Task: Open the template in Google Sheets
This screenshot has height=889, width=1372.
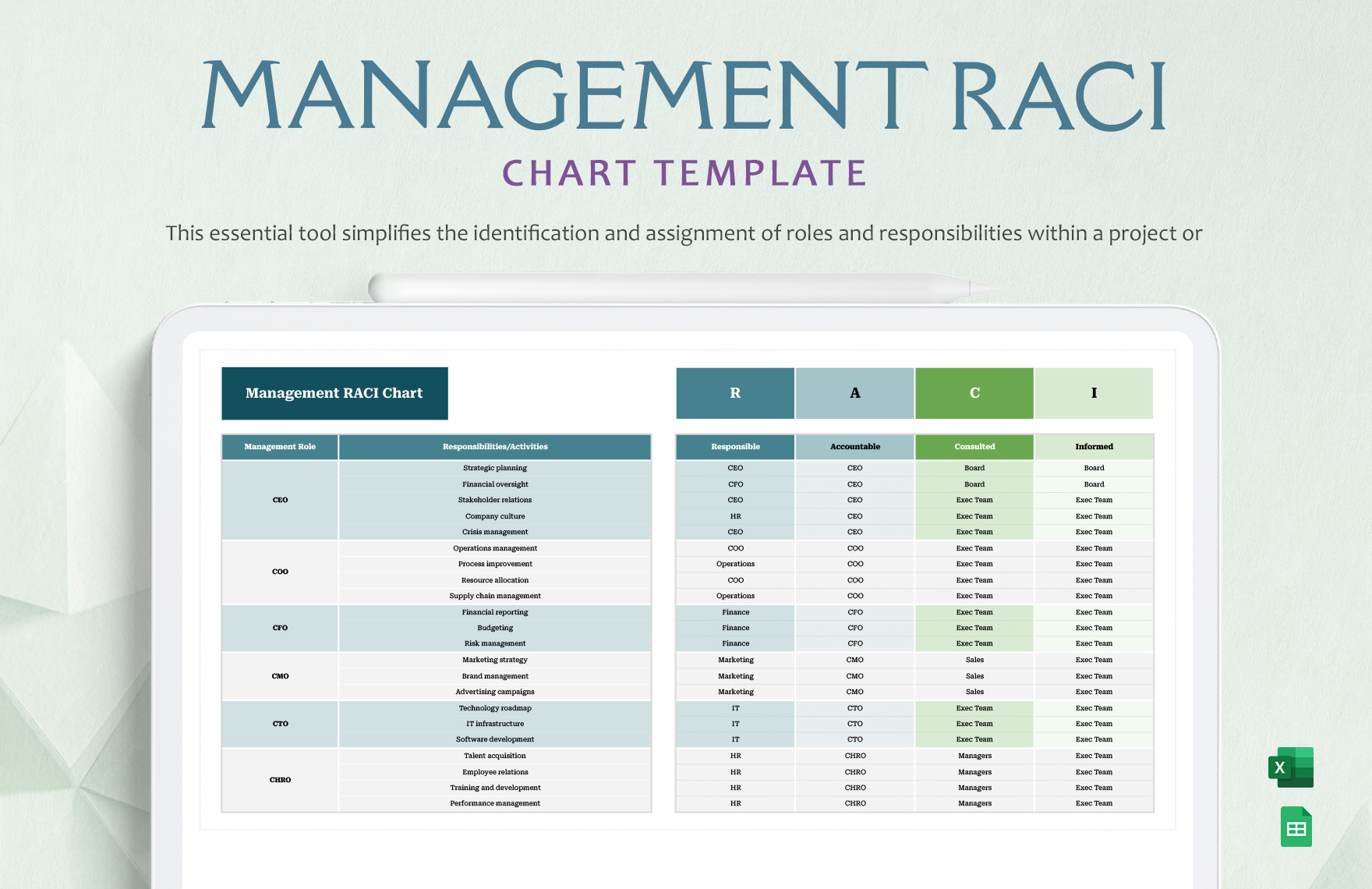Action: (1295, 827)
